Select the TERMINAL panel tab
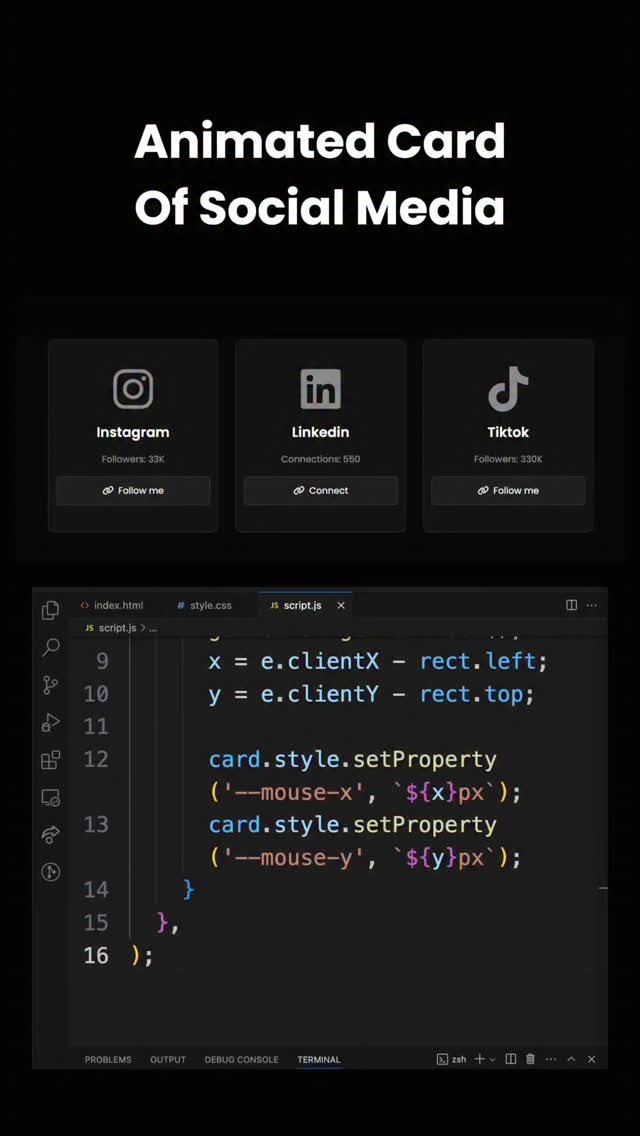 [319, 1059]
